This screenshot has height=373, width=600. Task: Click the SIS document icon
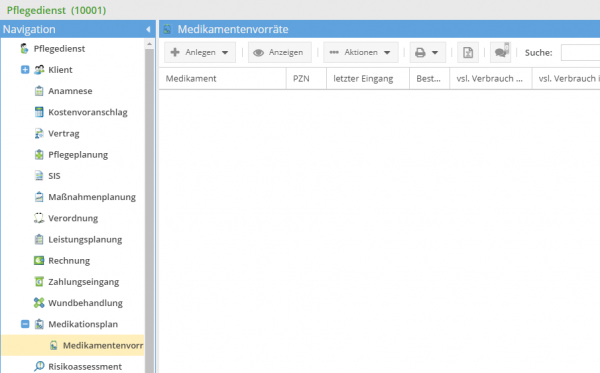point(39,176)
